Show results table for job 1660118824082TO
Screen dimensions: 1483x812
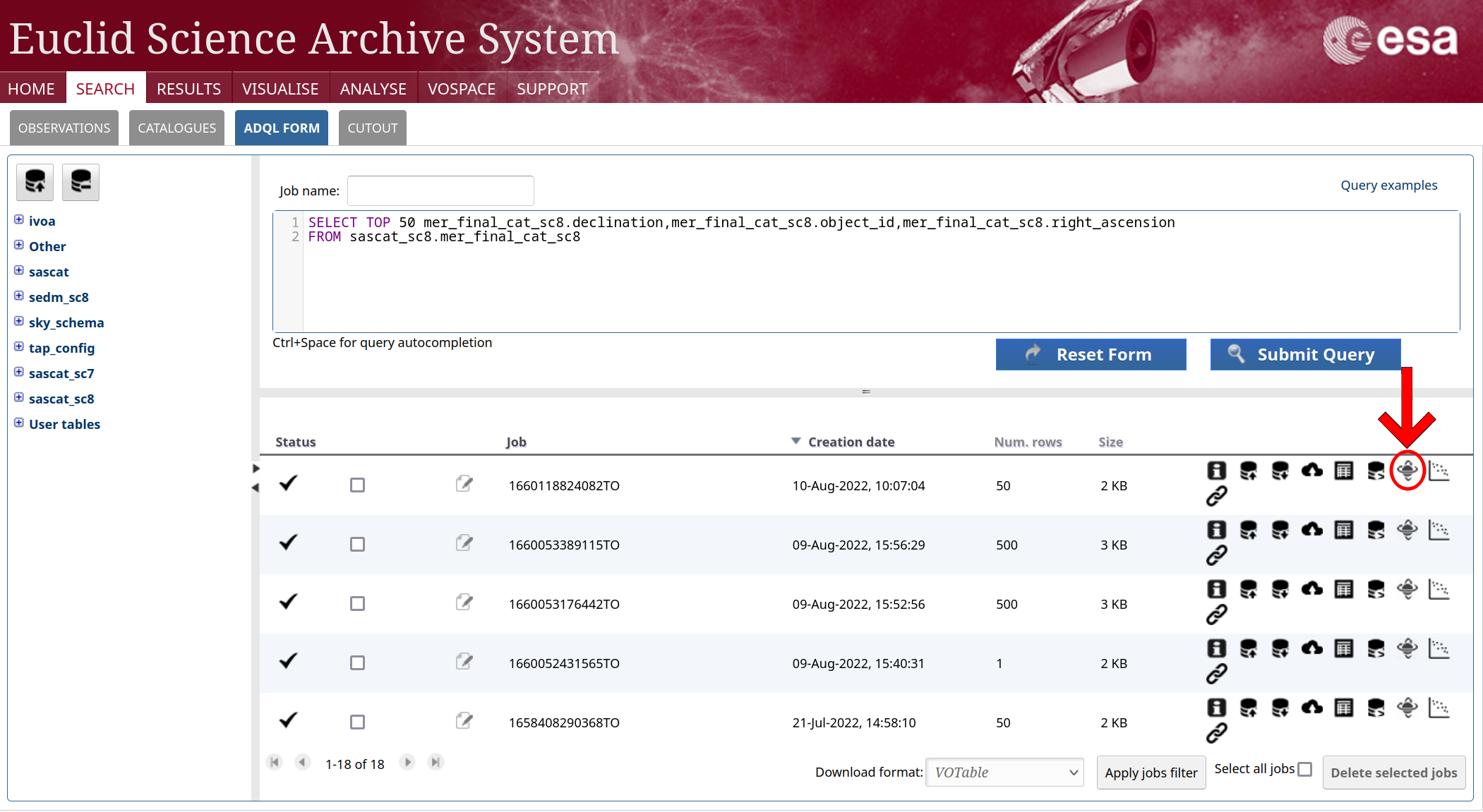(1344, 471)
